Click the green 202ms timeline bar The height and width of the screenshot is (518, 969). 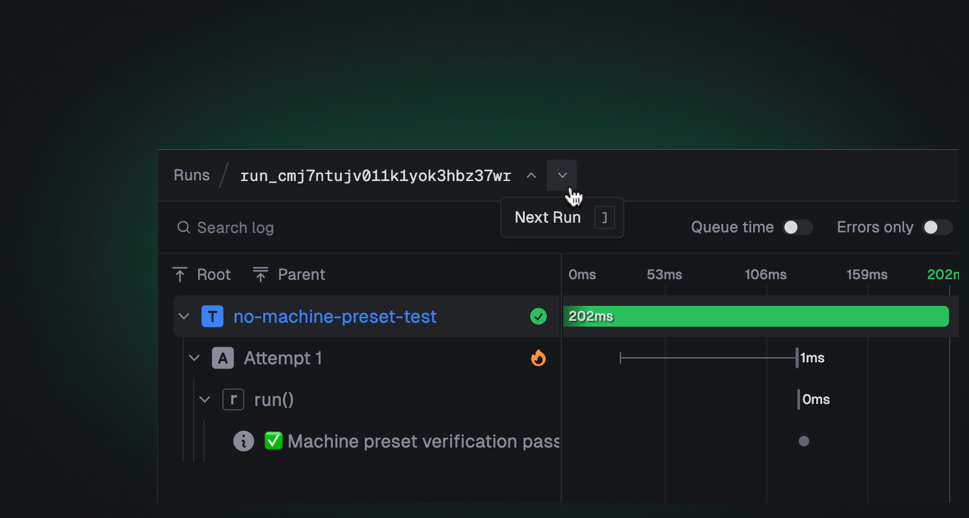[x=756, y=316]
